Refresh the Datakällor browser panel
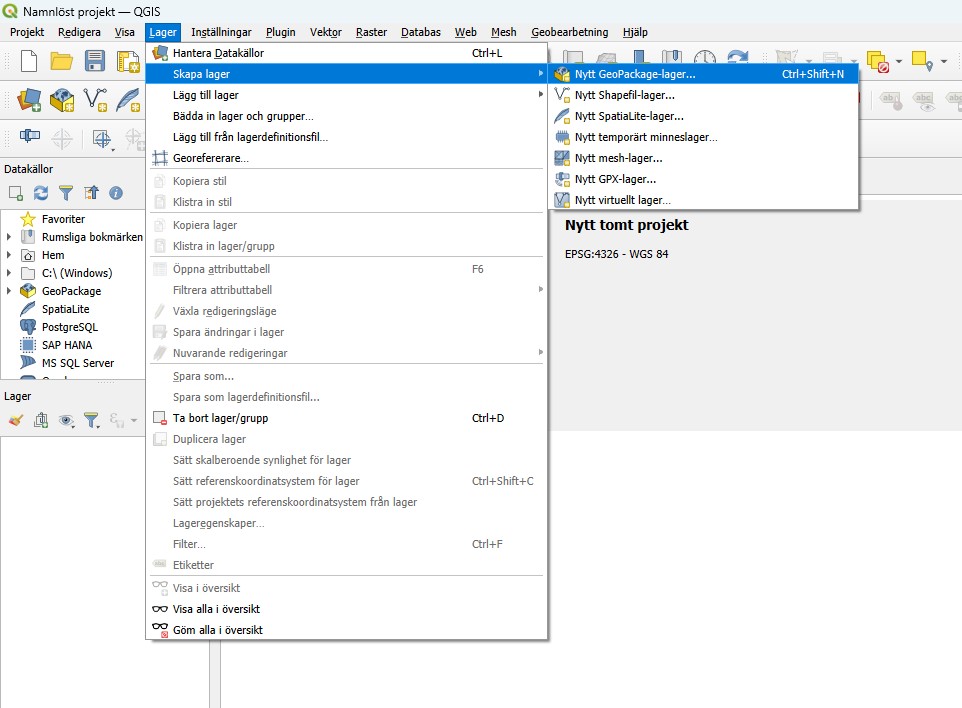Screen dimensions: 962x708 click(41, 193)
